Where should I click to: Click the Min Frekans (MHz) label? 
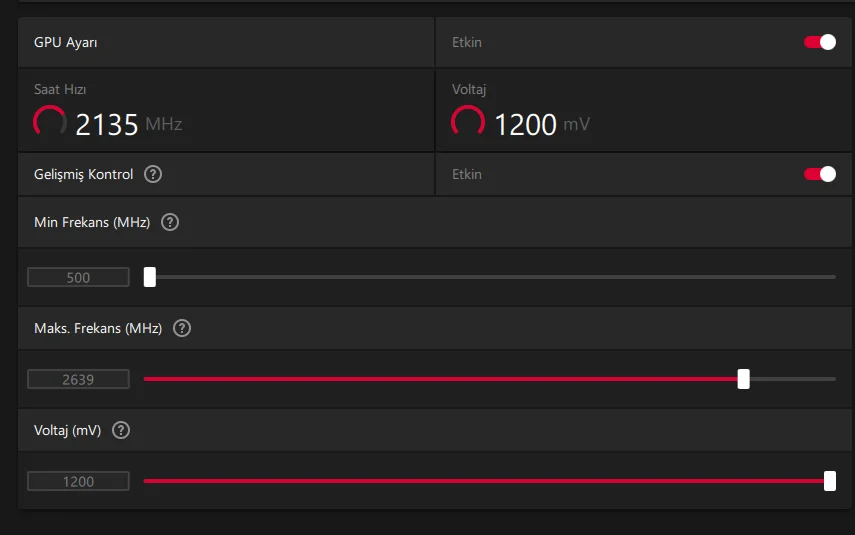point(92,222)
